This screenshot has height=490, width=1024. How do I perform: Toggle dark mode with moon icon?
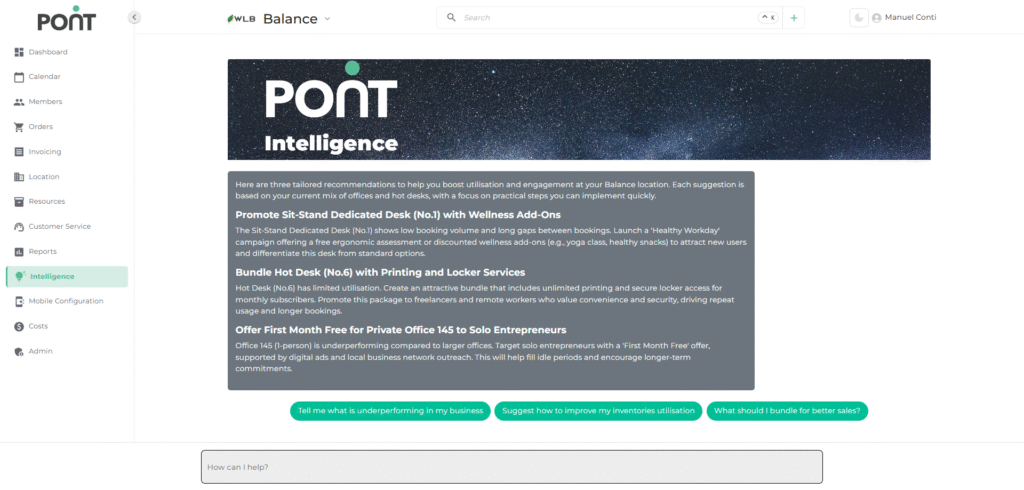[858, 18]
